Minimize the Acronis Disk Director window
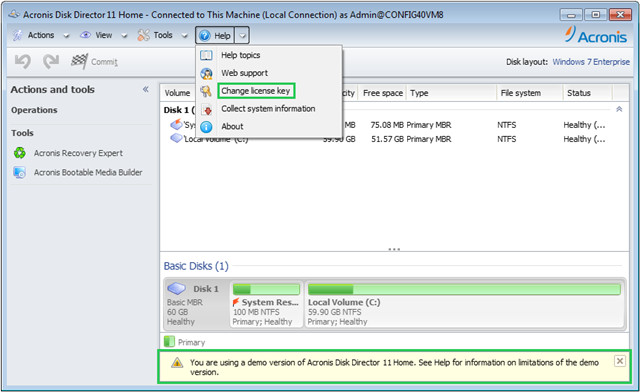The width and height of the screenshot is (640, 392). [x=571, y=15]
